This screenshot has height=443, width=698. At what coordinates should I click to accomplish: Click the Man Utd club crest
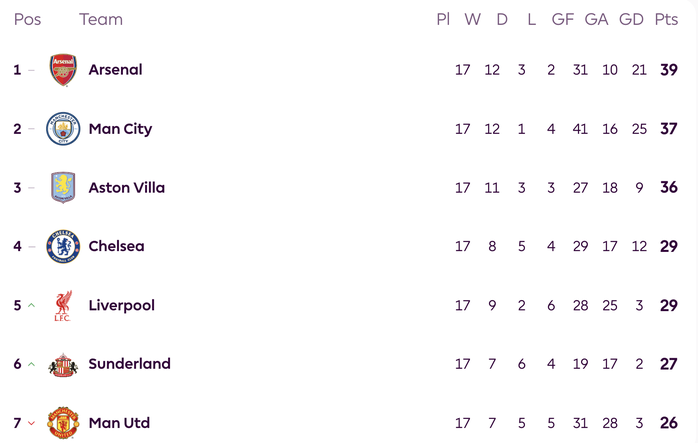point(63,423)
